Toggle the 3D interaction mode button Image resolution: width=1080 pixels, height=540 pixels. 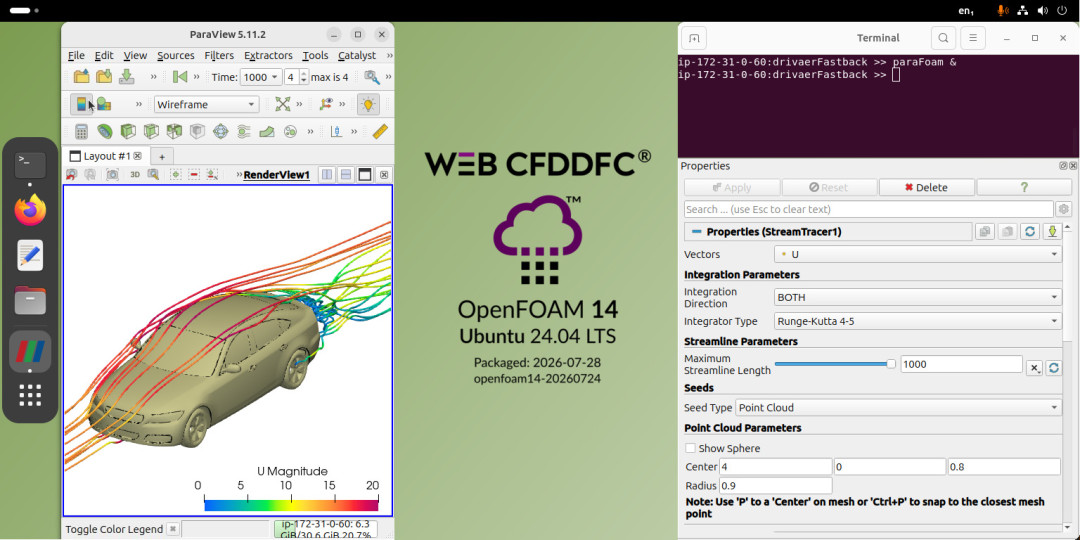pos(135,175)
